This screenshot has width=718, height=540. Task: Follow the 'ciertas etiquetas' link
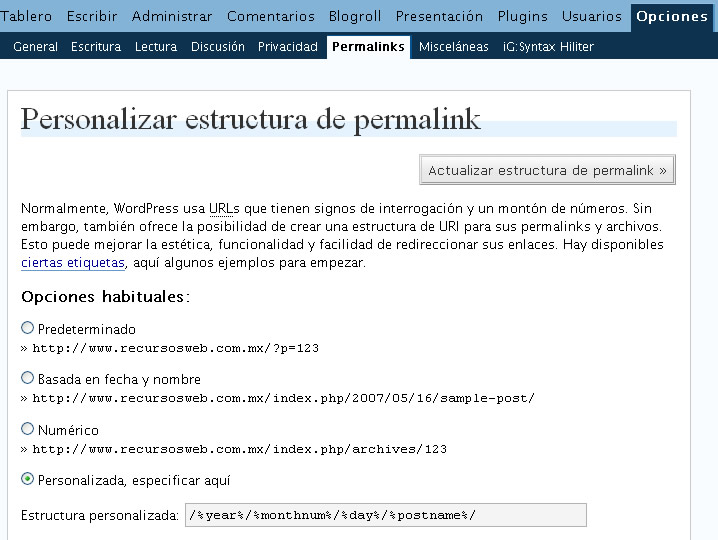point(73,262)
